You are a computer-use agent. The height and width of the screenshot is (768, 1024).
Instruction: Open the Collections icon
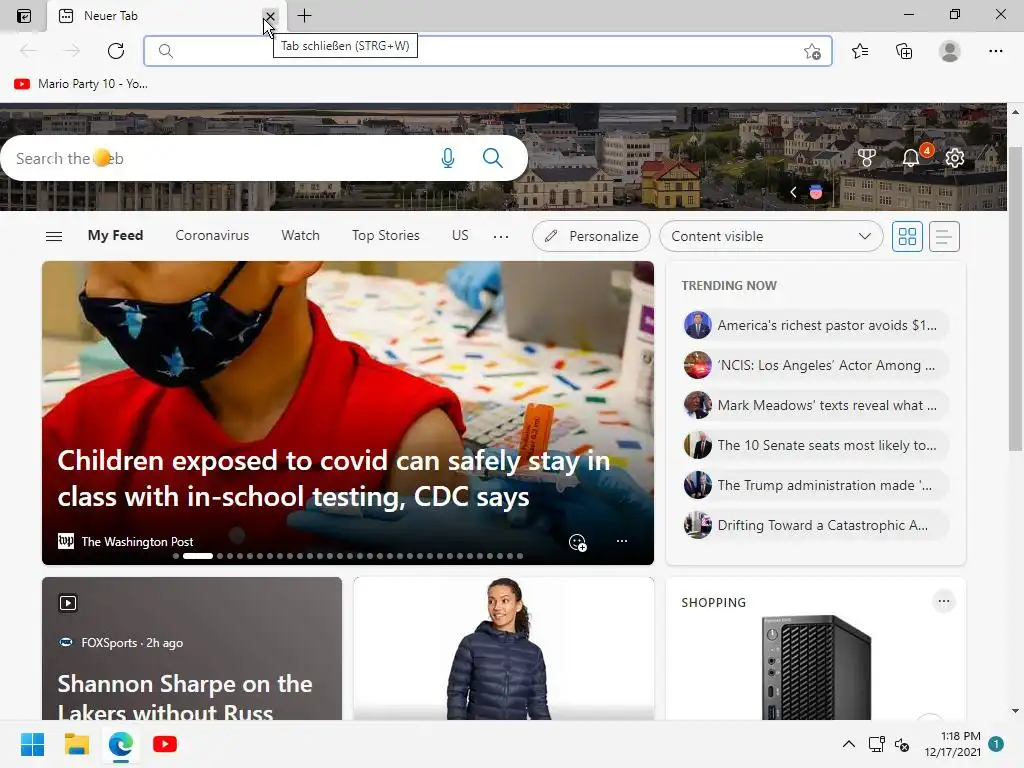tap(904, 51)
